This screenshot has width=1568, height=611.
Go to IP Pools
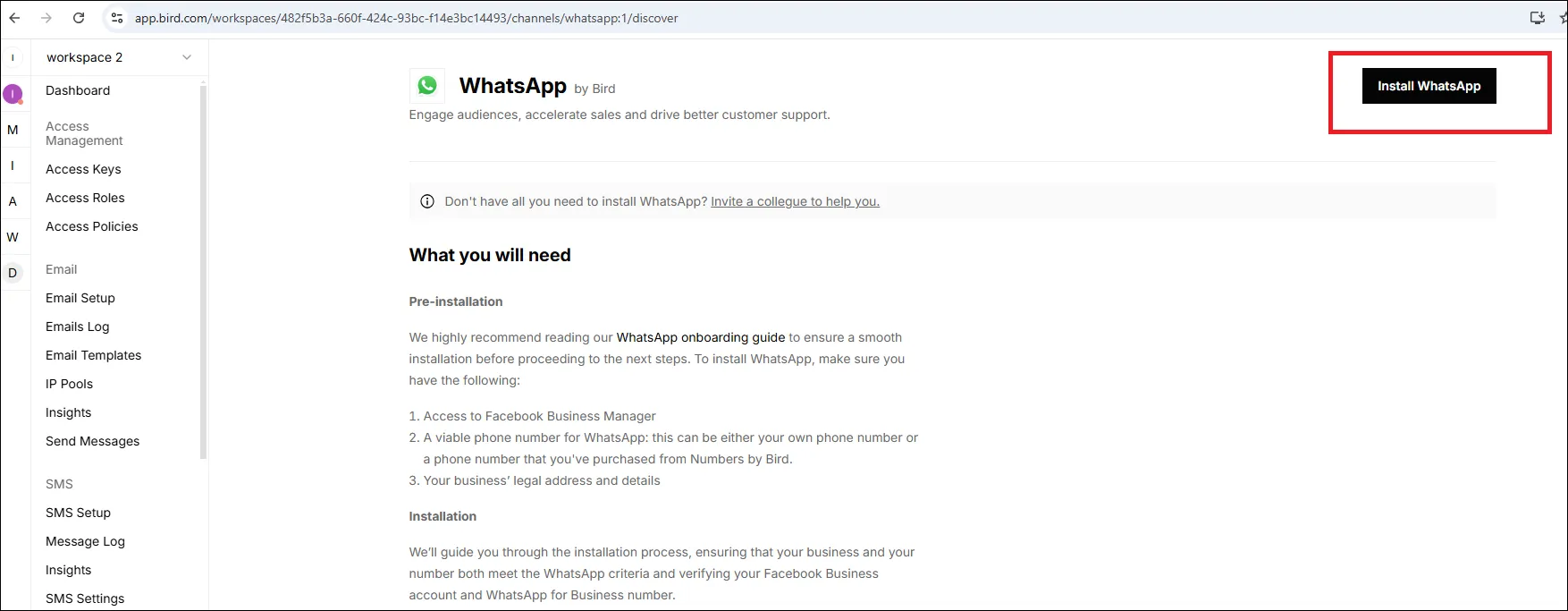point(70,384)
